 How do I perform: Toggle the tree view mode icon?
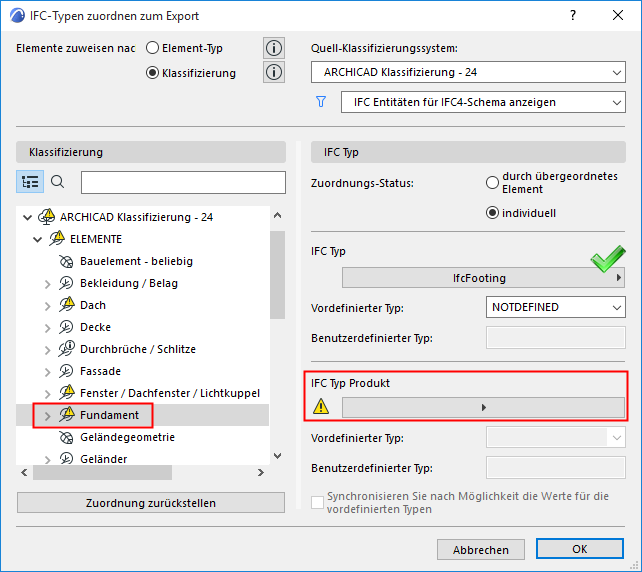[30, 182]
